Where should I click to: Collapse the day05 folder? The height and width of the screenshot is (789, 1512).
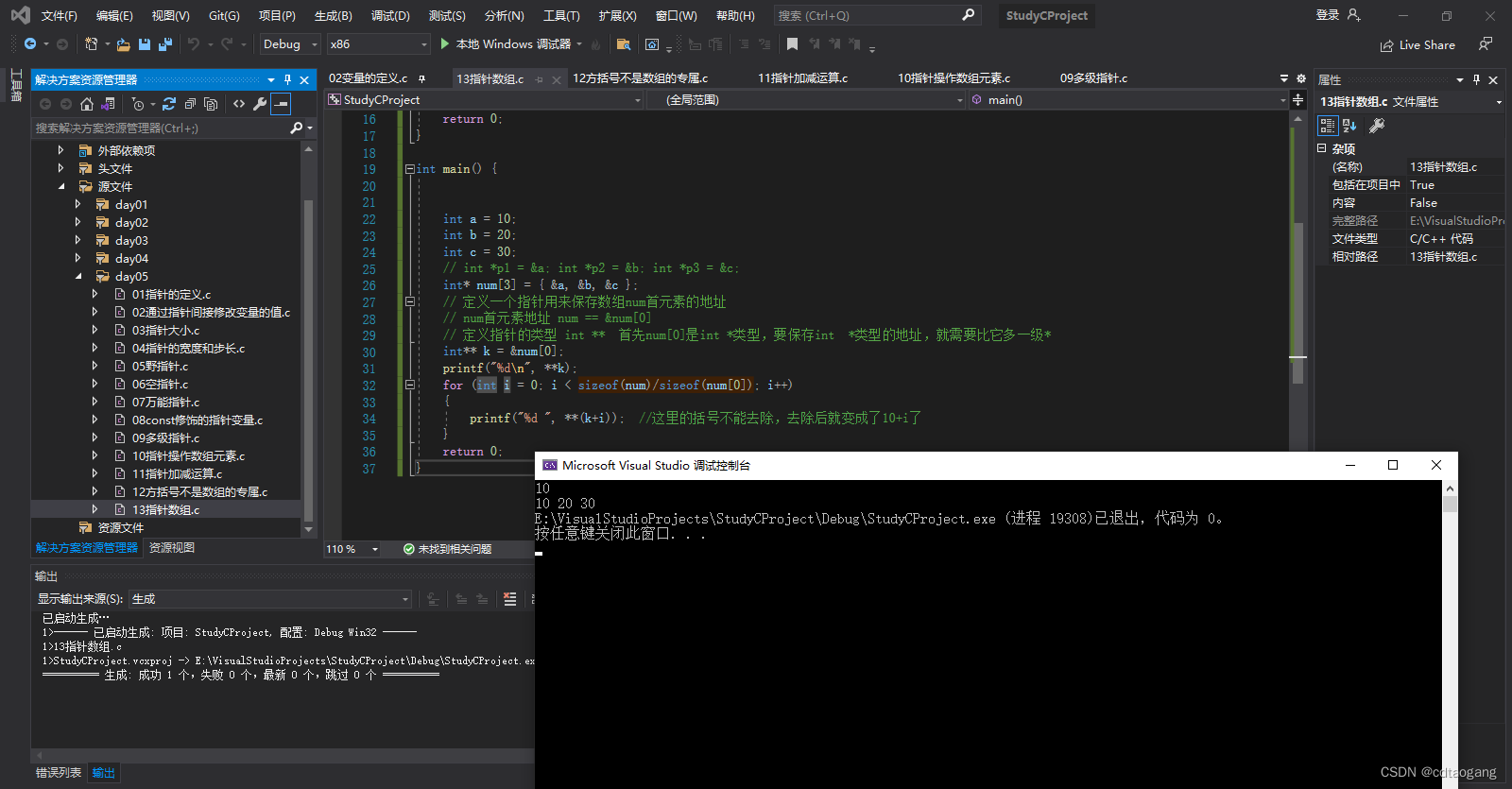point(77,276)
